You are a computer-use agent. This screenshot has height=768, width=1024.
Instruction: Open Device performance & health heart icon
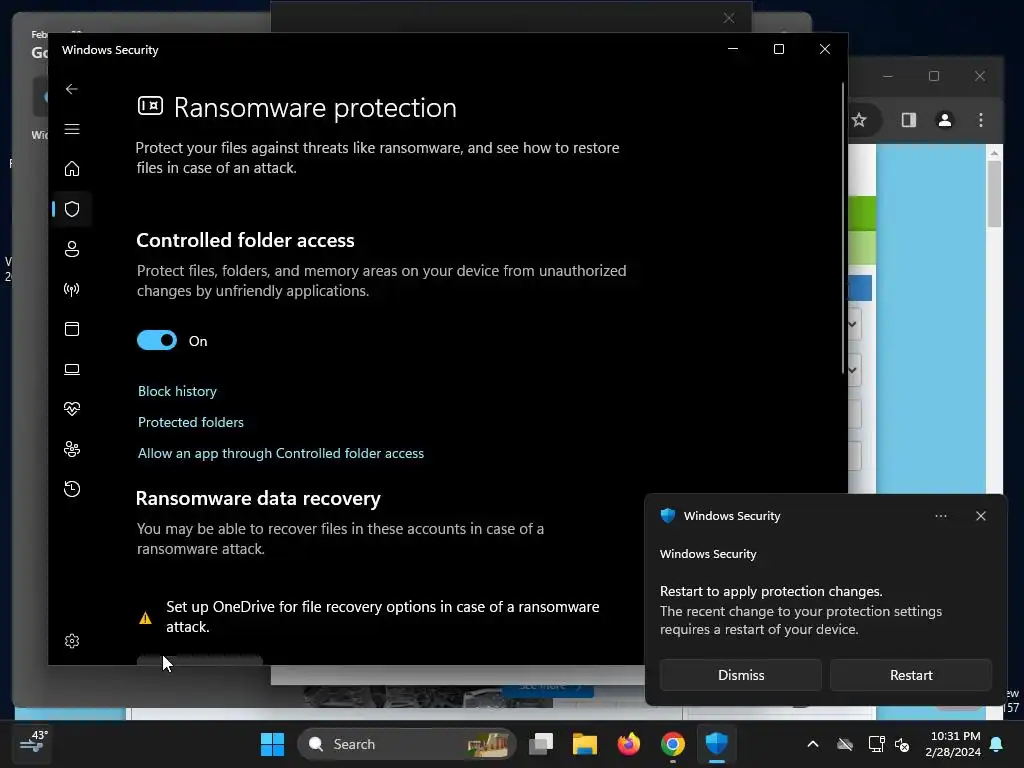[72, 409]
